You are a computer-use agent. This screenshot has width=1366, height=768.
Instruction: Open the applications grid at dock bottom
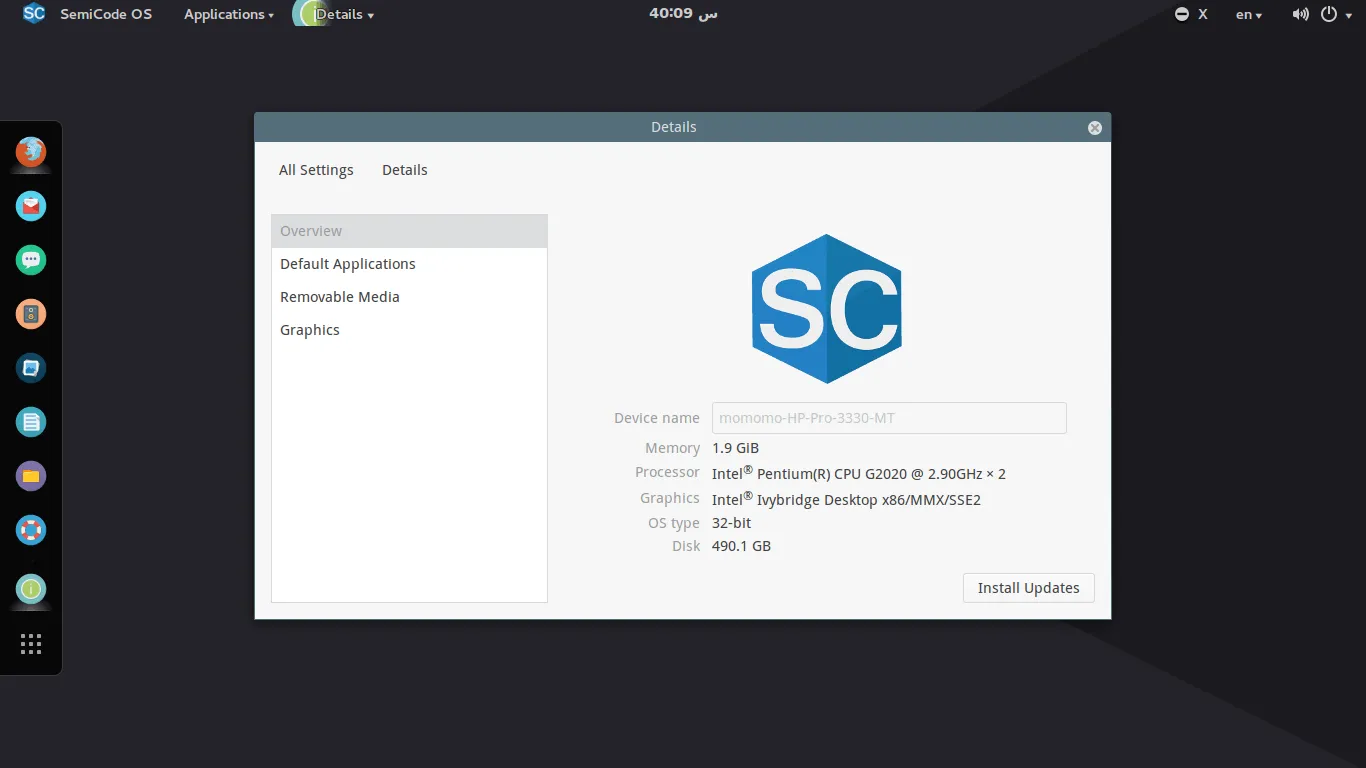coord(30,644)
